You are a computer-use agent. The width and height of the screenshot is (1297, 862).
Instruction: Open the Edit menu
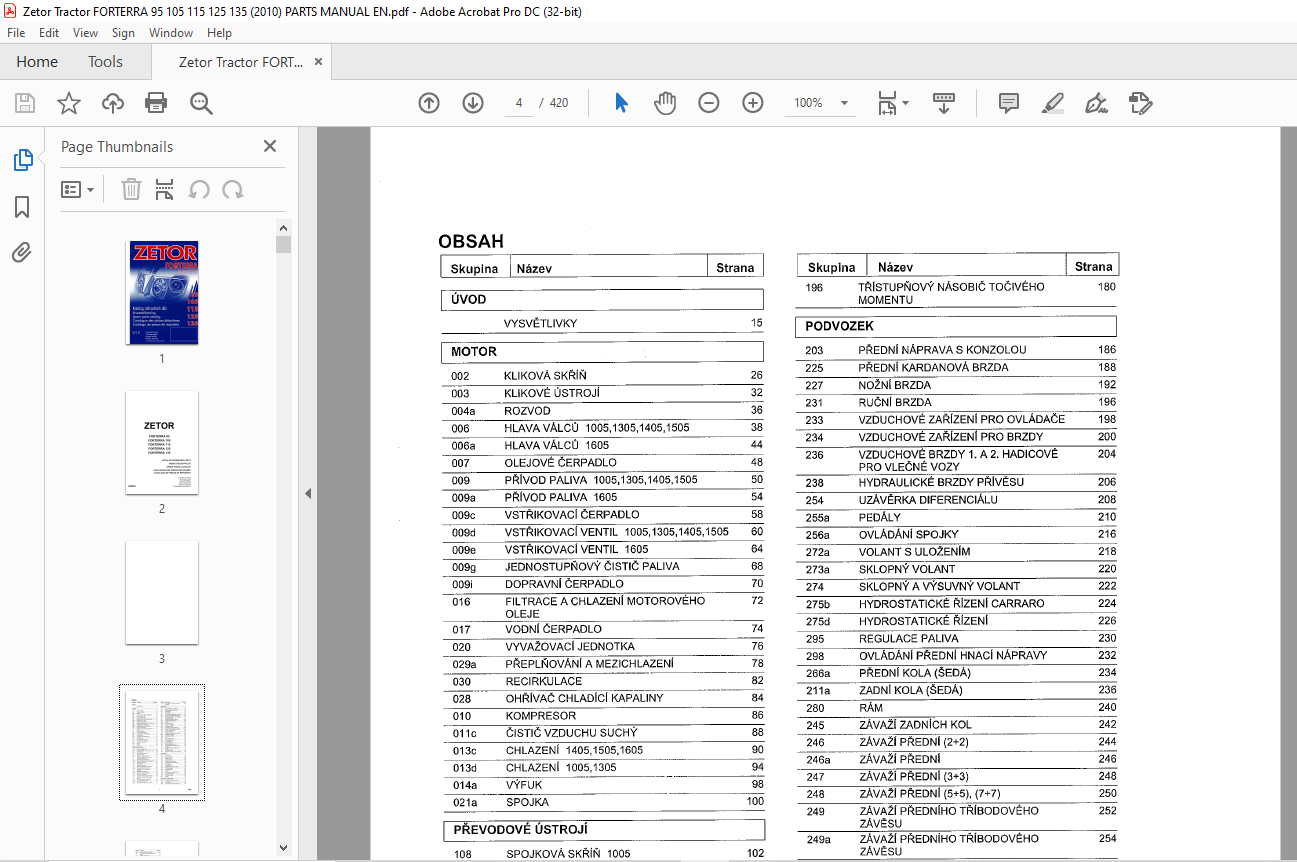coord(49,33)
